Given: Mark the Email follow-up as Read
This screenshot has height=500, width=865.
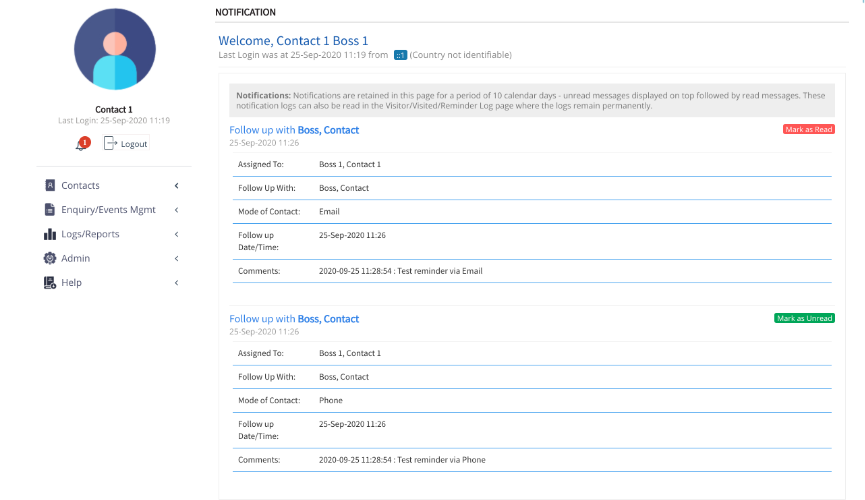Looking at the screenshot, I should pyautogui.click(x=808, y=129).
